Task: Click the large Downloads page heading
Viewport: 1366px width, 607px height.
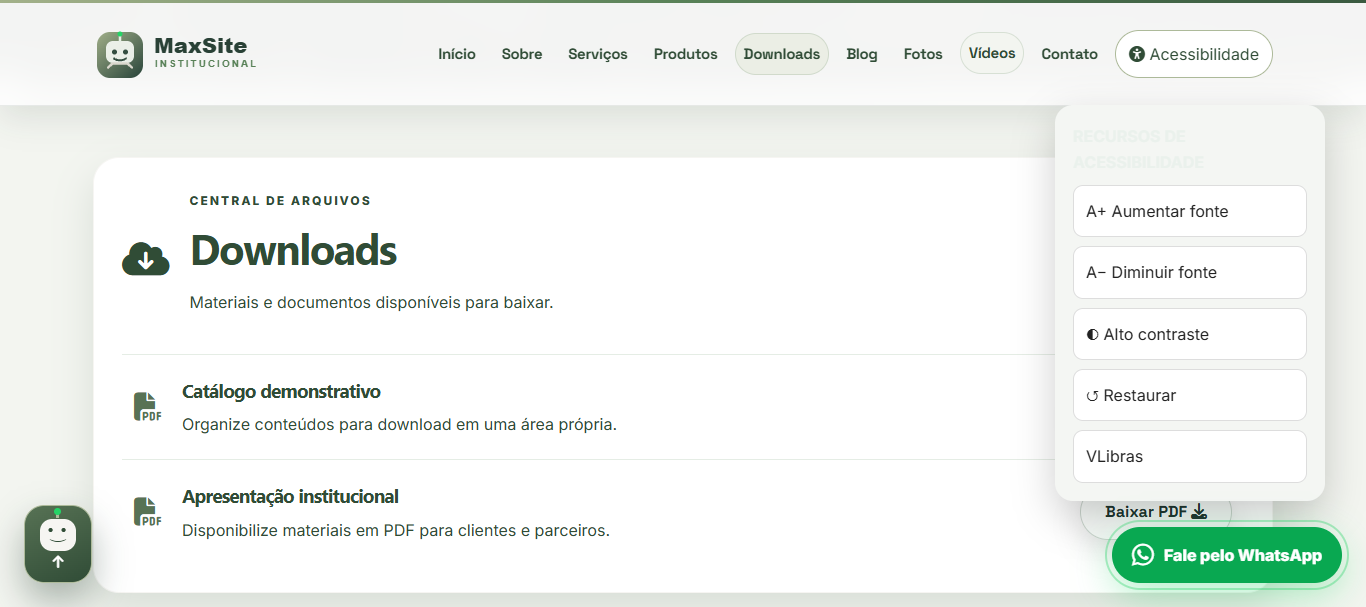Action: (x=294, y=250)
